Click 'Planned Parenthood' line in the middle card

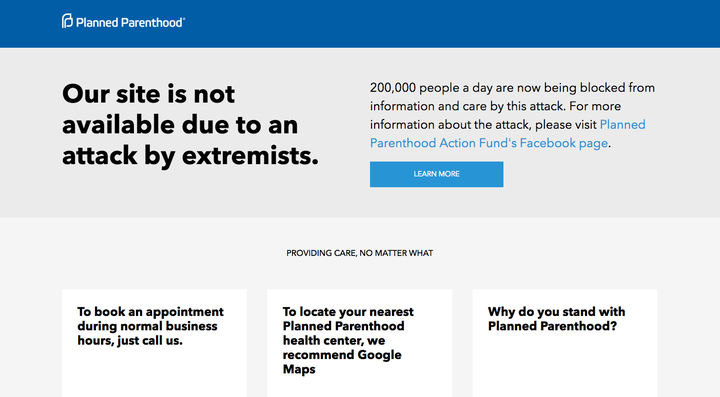[343, 326]
